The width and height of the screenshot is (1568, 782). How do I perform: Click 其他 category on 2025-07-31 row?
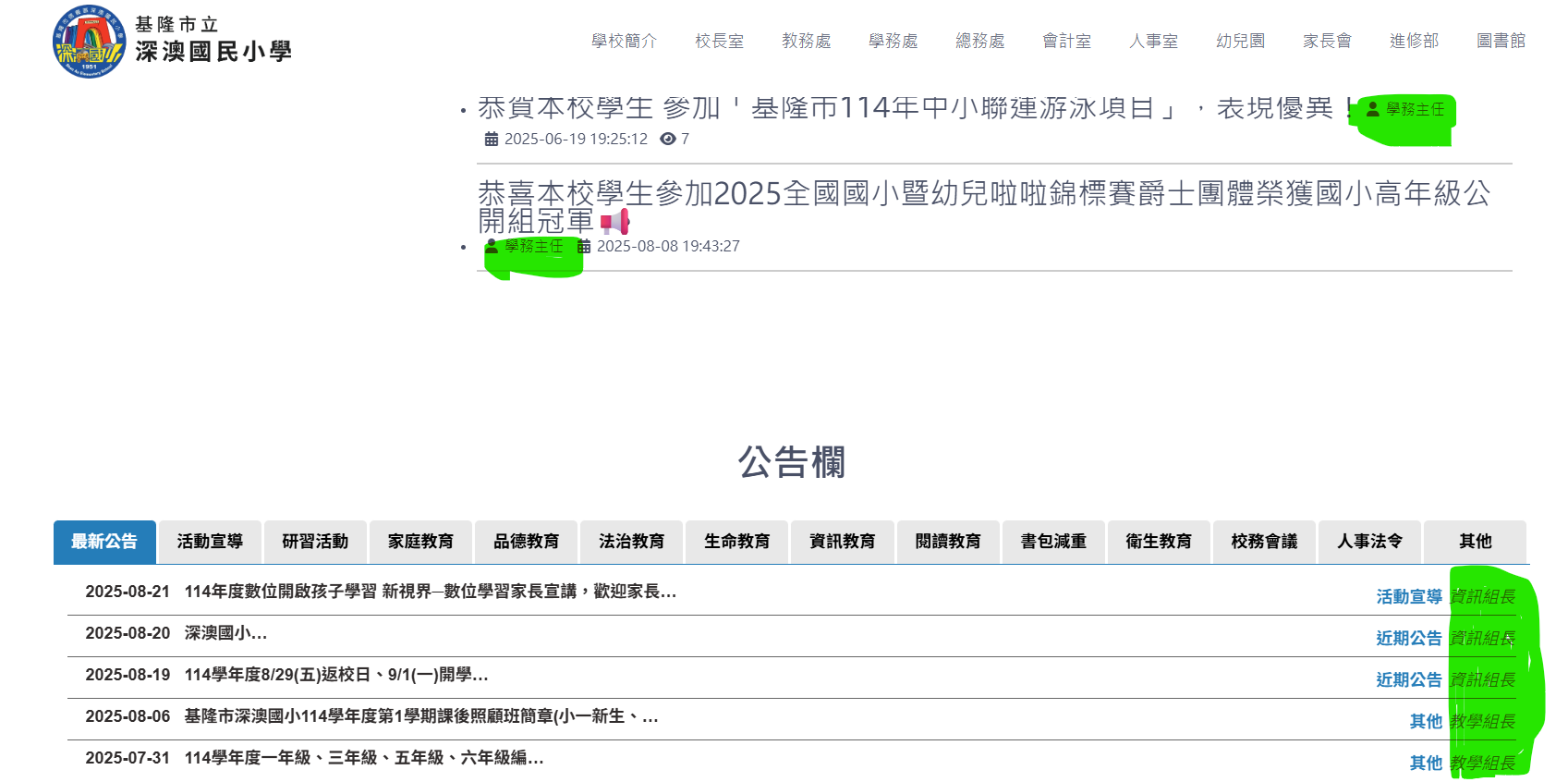[1426, 764]
